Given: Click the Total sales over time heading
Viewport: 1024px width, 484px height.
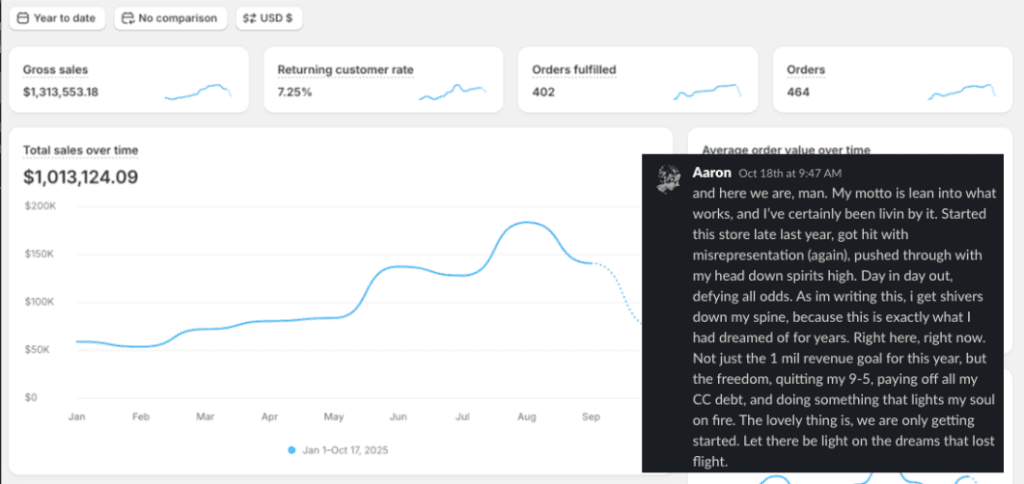Looking at the screenshot, I should point(81,150).
